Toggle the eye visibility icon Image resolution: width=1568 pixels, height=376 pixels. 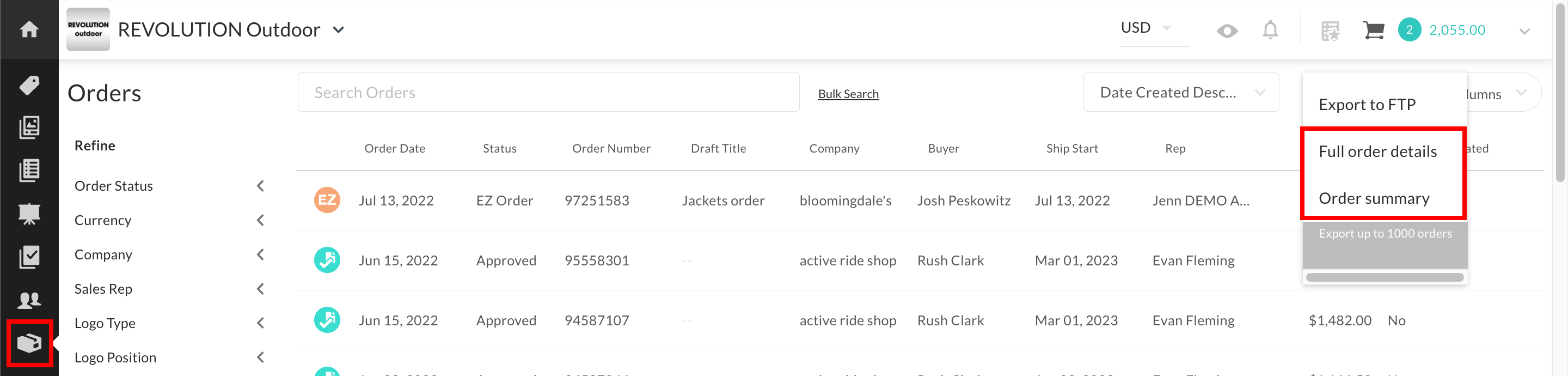1227,31
